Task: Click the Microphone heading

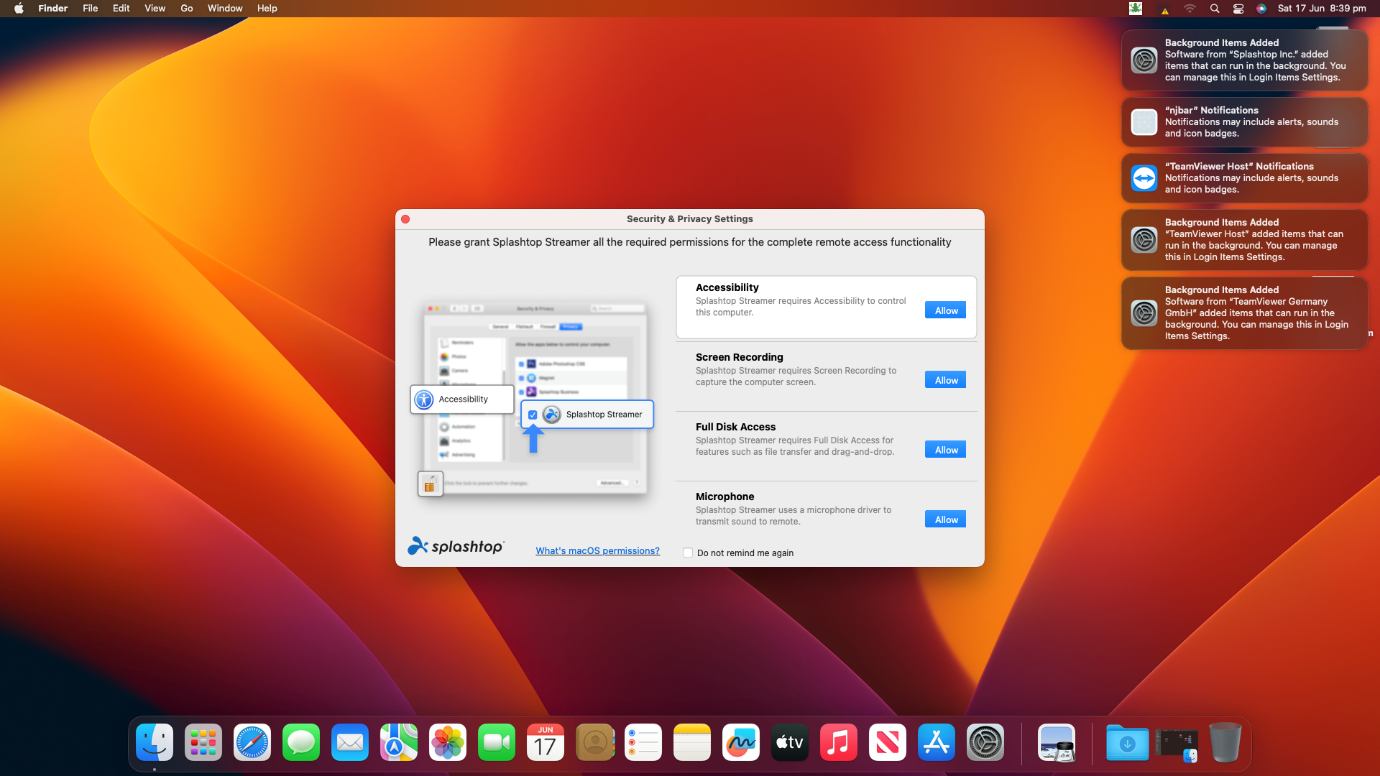Action: pos(725,496)
